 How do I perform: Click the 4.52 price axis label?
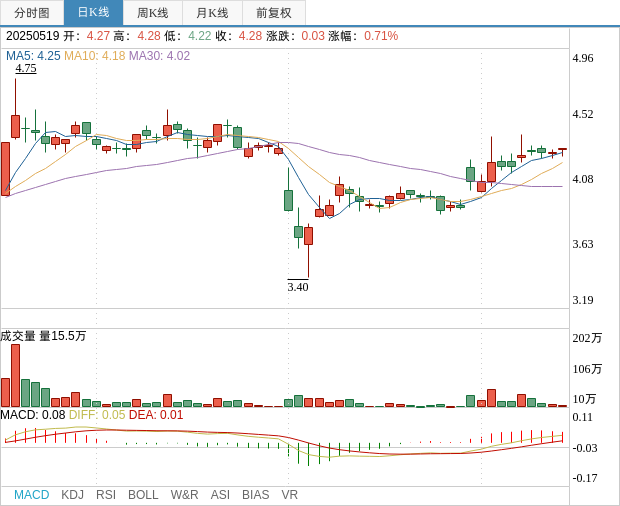click(x=583, y=114)
